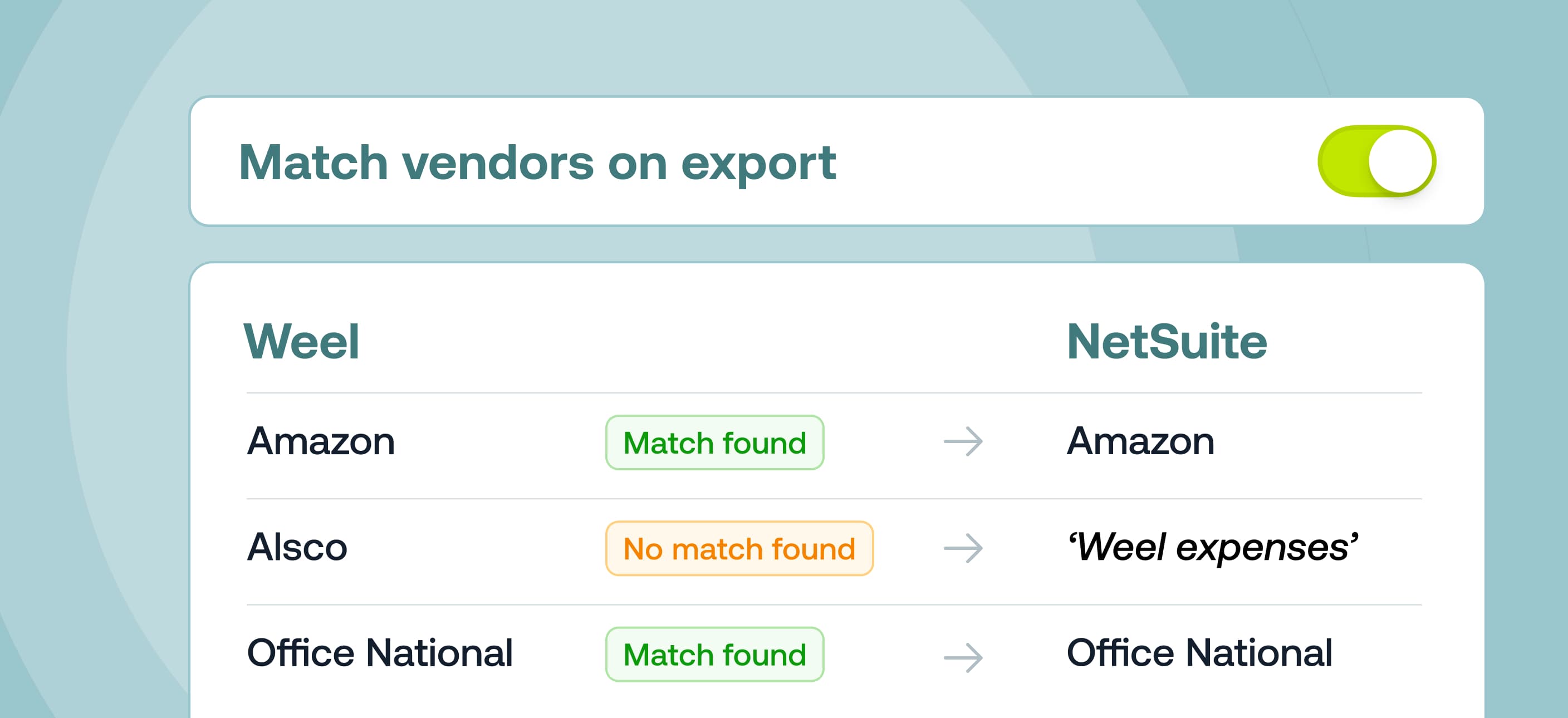Select Office National in the Weel column
The image size is (1568, 718).
click(x=380, y=653)
